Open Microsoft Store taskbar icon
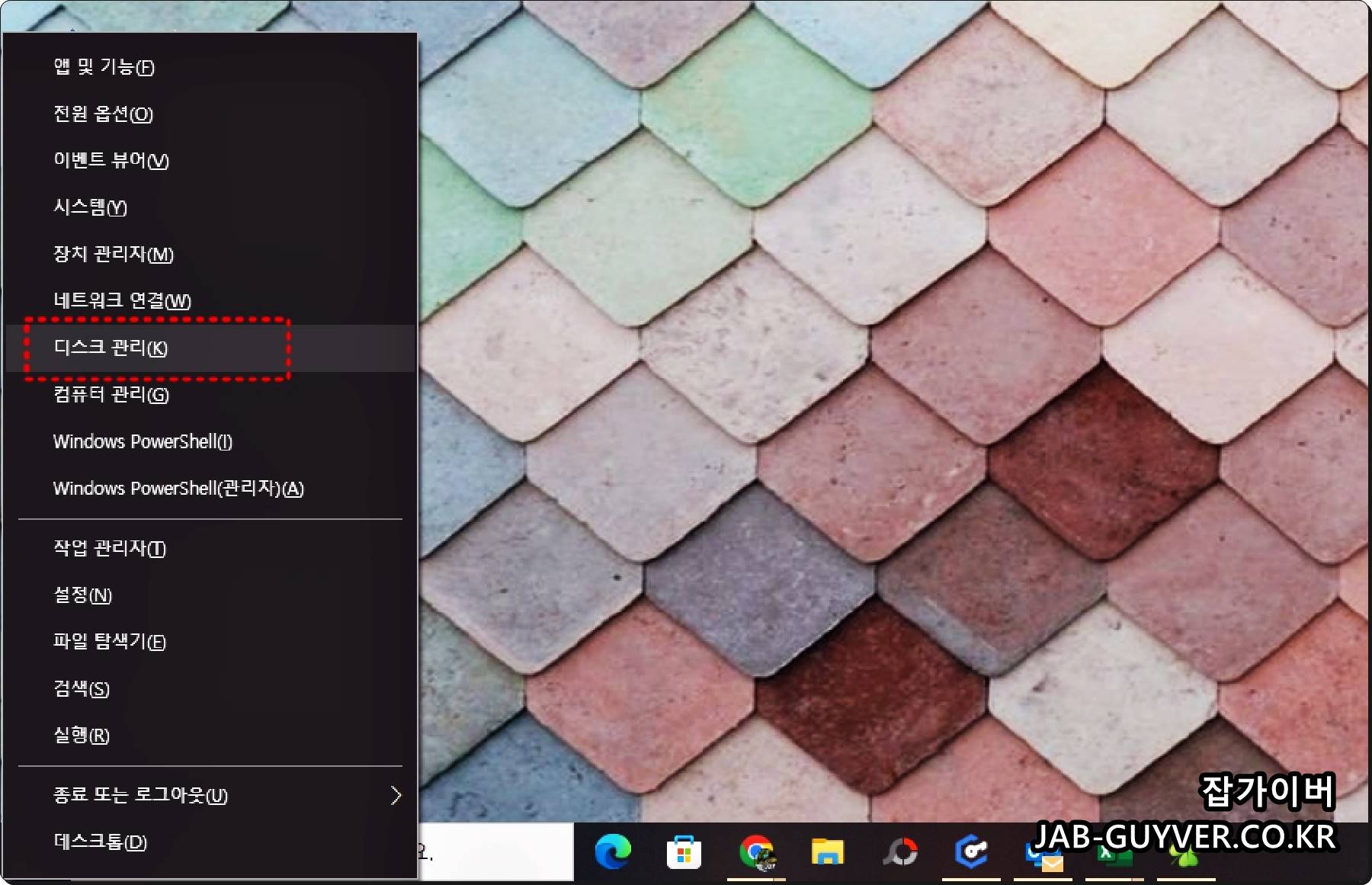Viewport: 1372px width, 885px height. pyautogui.click(x=684, y=852)
